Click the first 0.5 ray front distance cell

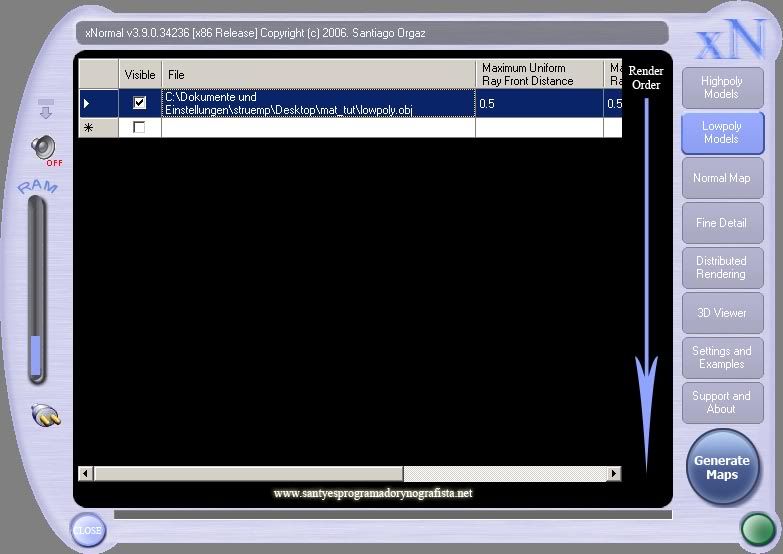click(539, 103)
